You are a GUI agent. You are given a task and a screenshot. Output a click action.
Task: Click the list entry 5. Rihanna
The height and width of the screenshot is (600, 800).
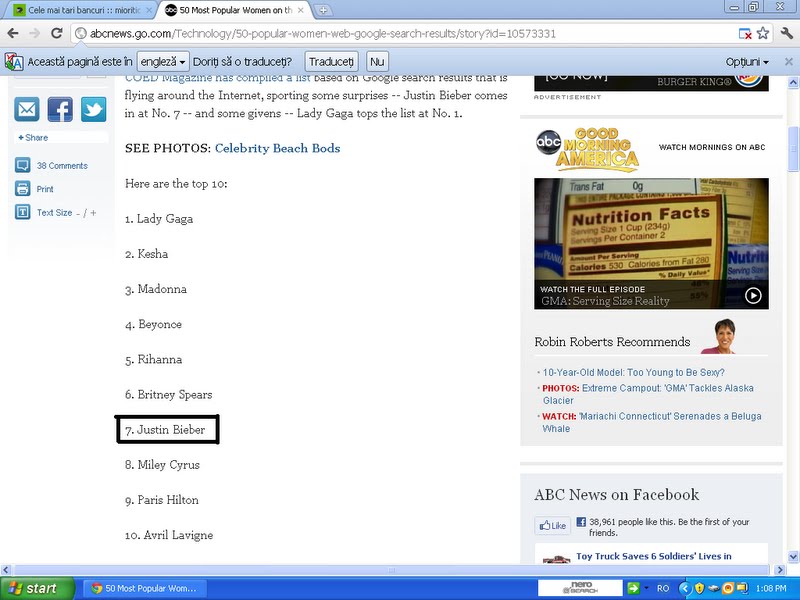click(154, 360)
